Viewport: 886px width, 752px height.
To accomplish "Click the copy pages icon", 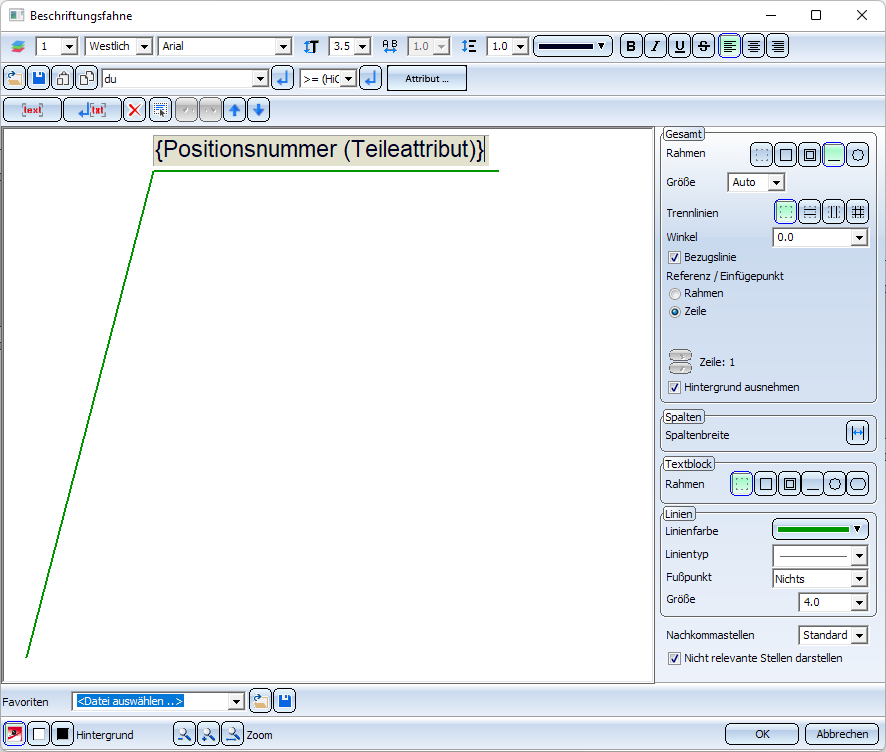I will (x=86, y=79).
